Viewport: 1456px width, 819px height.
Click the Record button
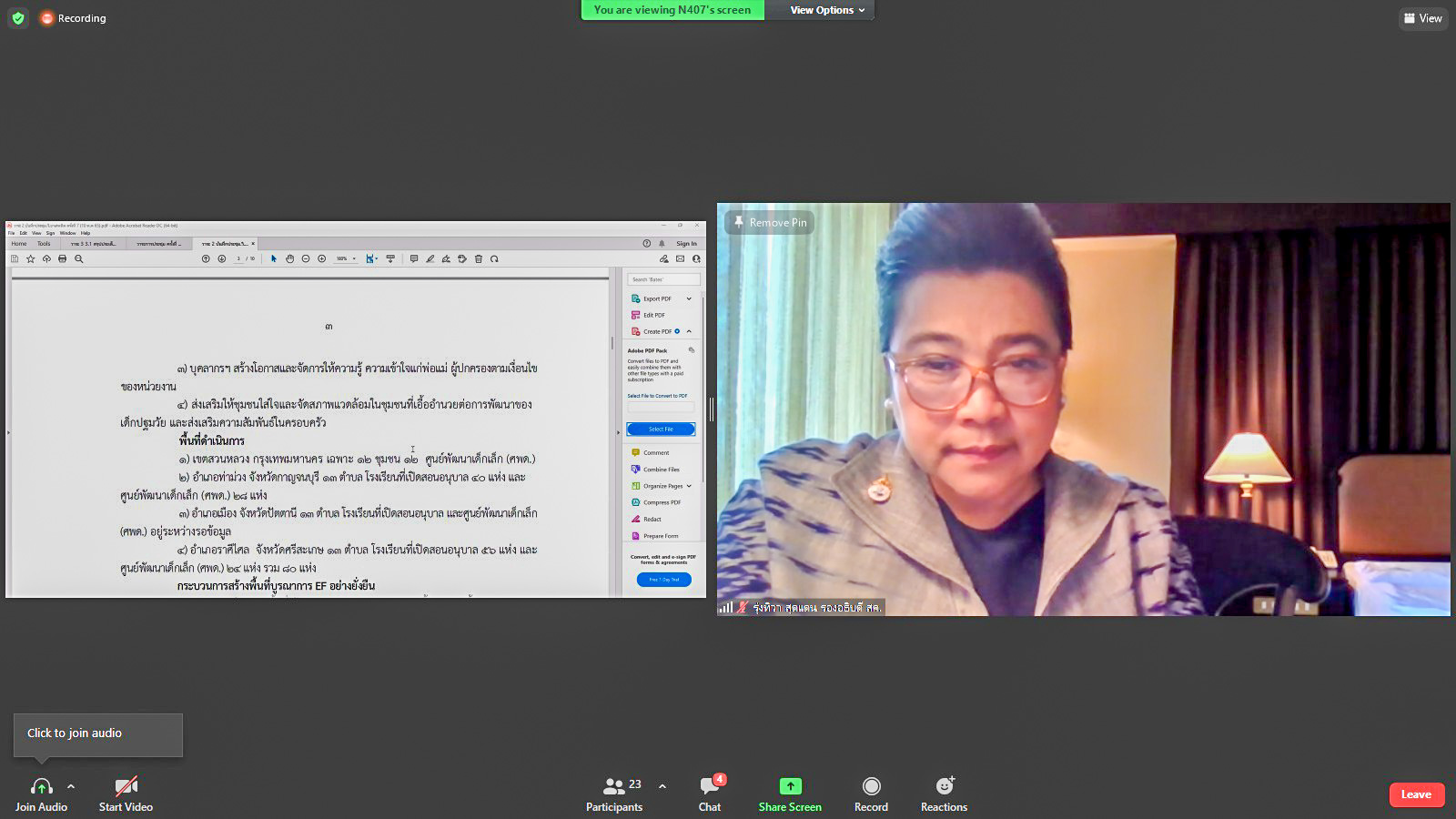(871, 794)
